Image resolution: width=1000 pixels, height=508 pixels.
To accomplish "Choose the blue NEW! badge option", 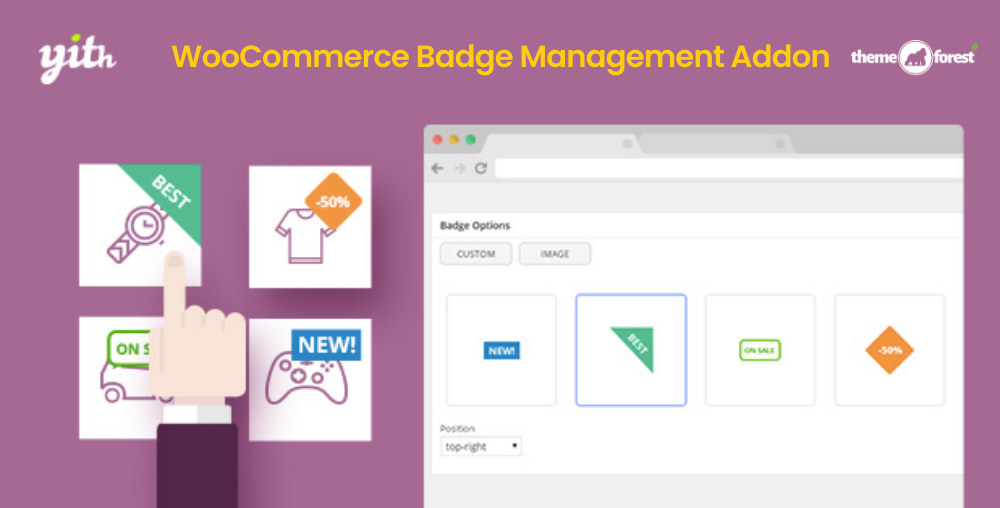I will pos(501,350).
